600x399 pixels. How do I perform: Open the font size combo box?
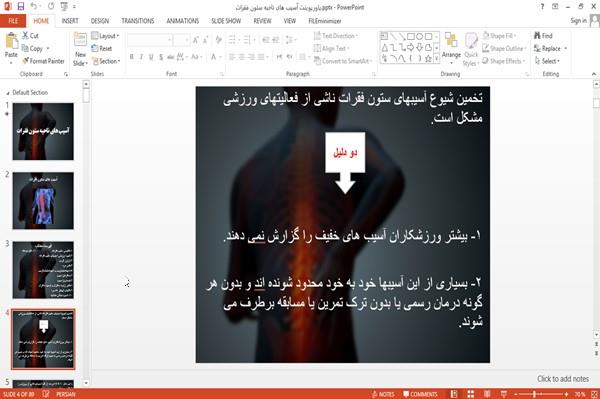click(x=181, y=40)
